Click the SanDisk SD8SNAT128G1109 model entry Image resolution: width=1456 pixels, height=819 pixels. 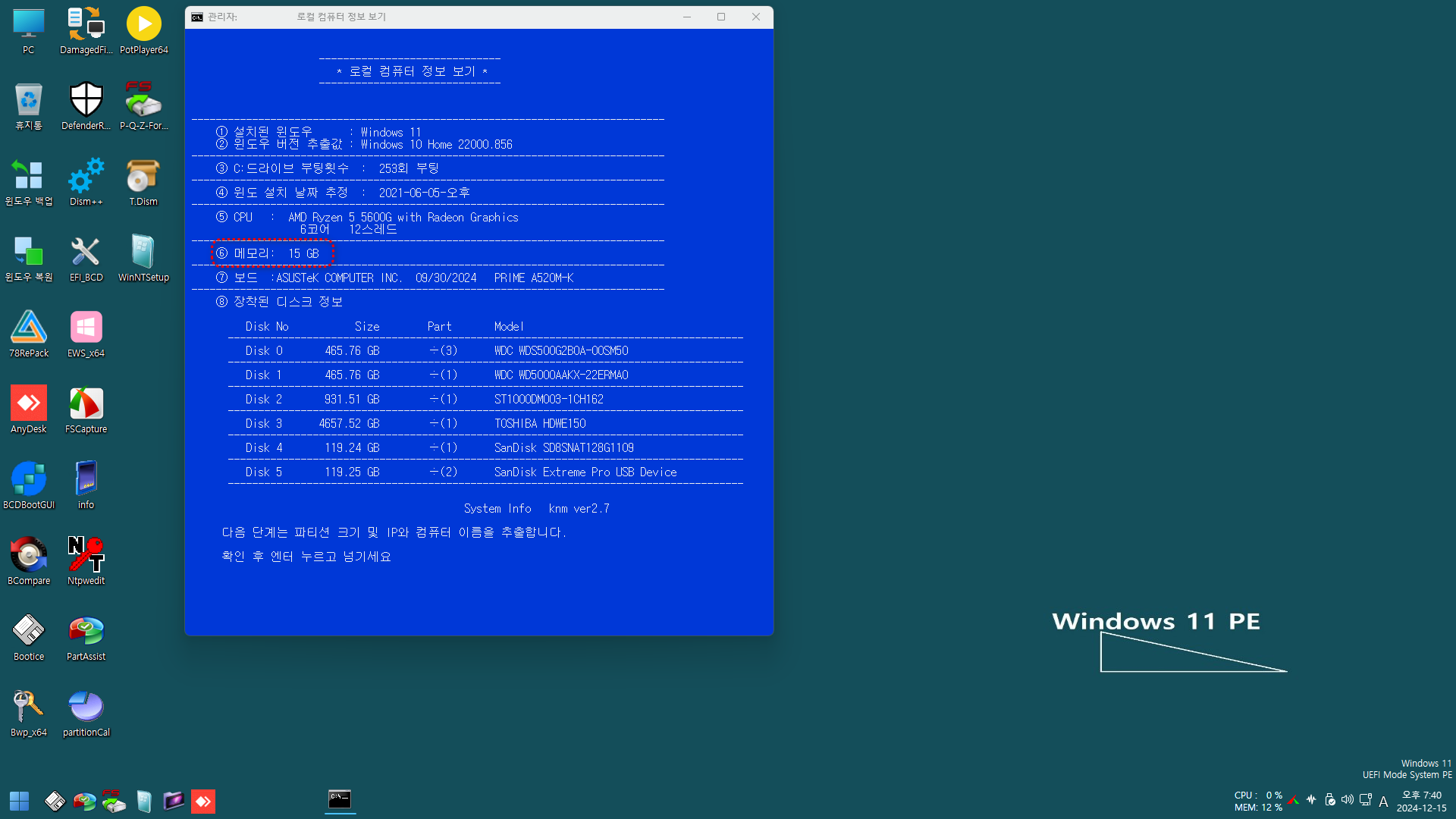pyautogui.click(x=564, y=448)
